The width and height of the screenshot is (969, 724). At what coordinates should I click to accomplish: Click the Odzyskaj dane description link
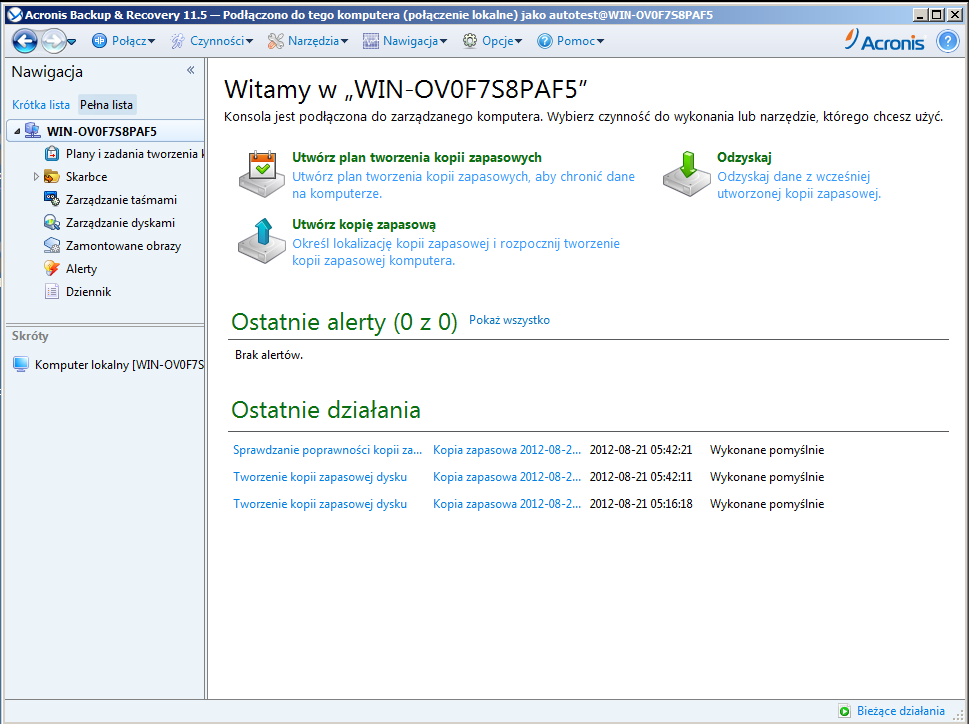(x=799, y=185)
